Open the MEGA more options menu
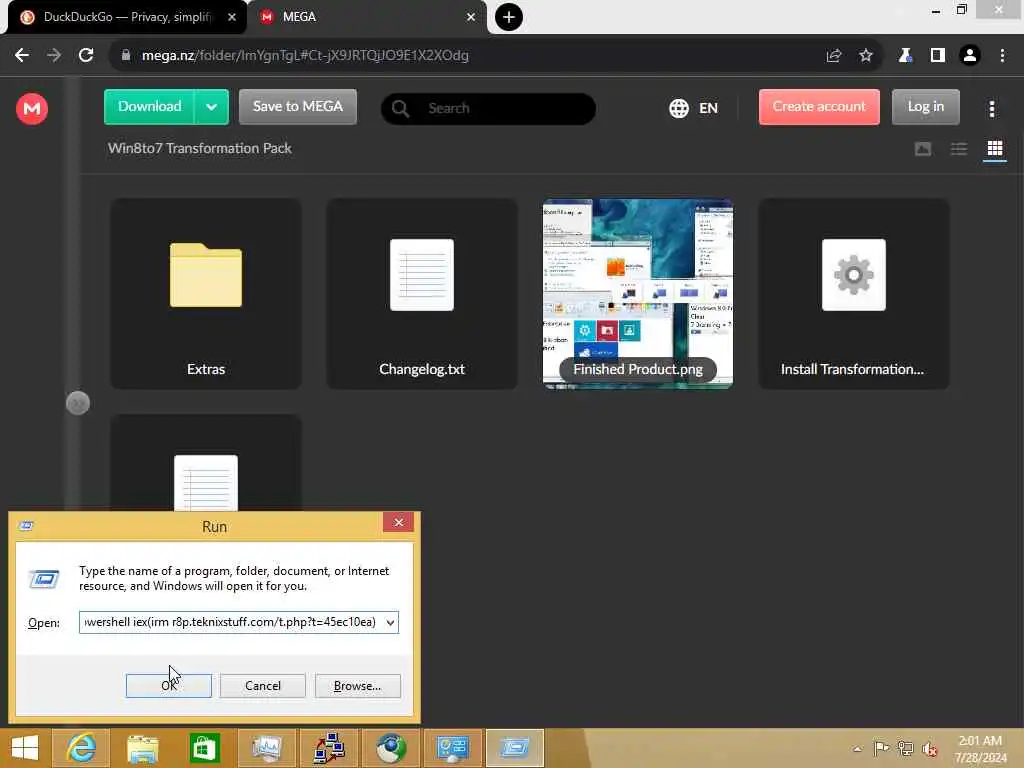Image resolution: width=1024 pixels, height=768 pixels. pyautogui.click(x=991, y=108)
